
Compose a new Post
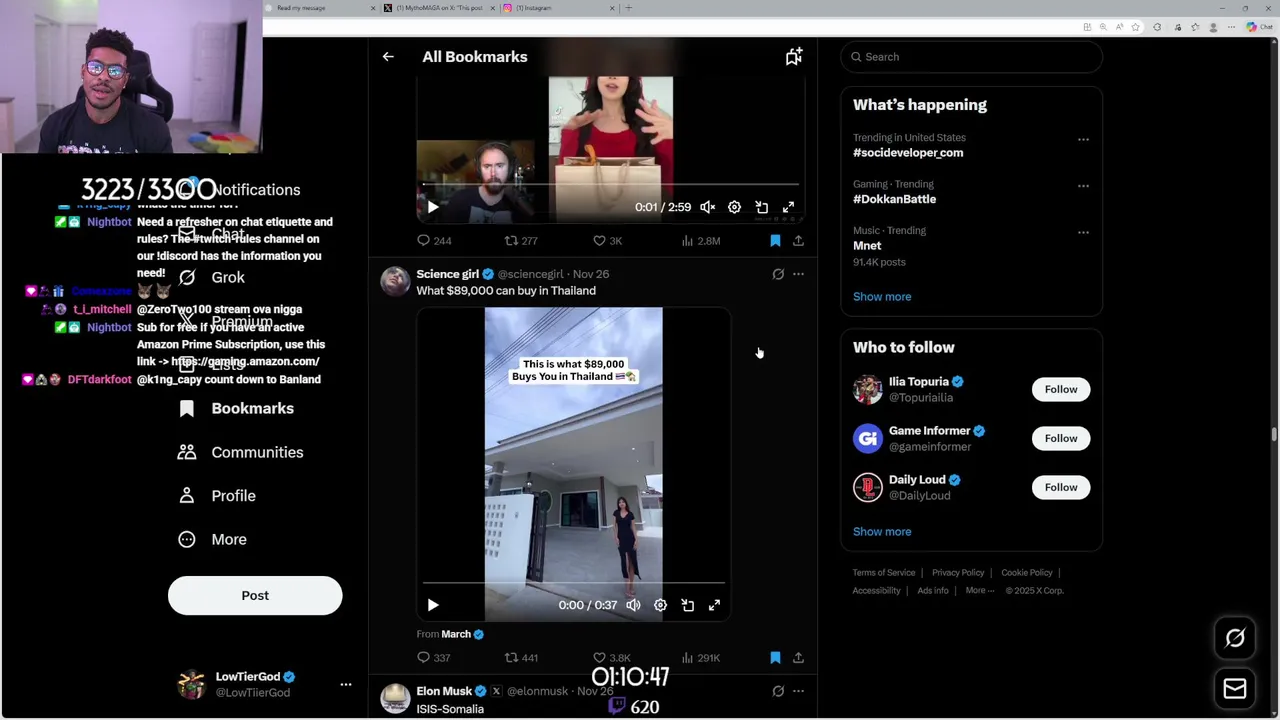(x=255, y=596)
